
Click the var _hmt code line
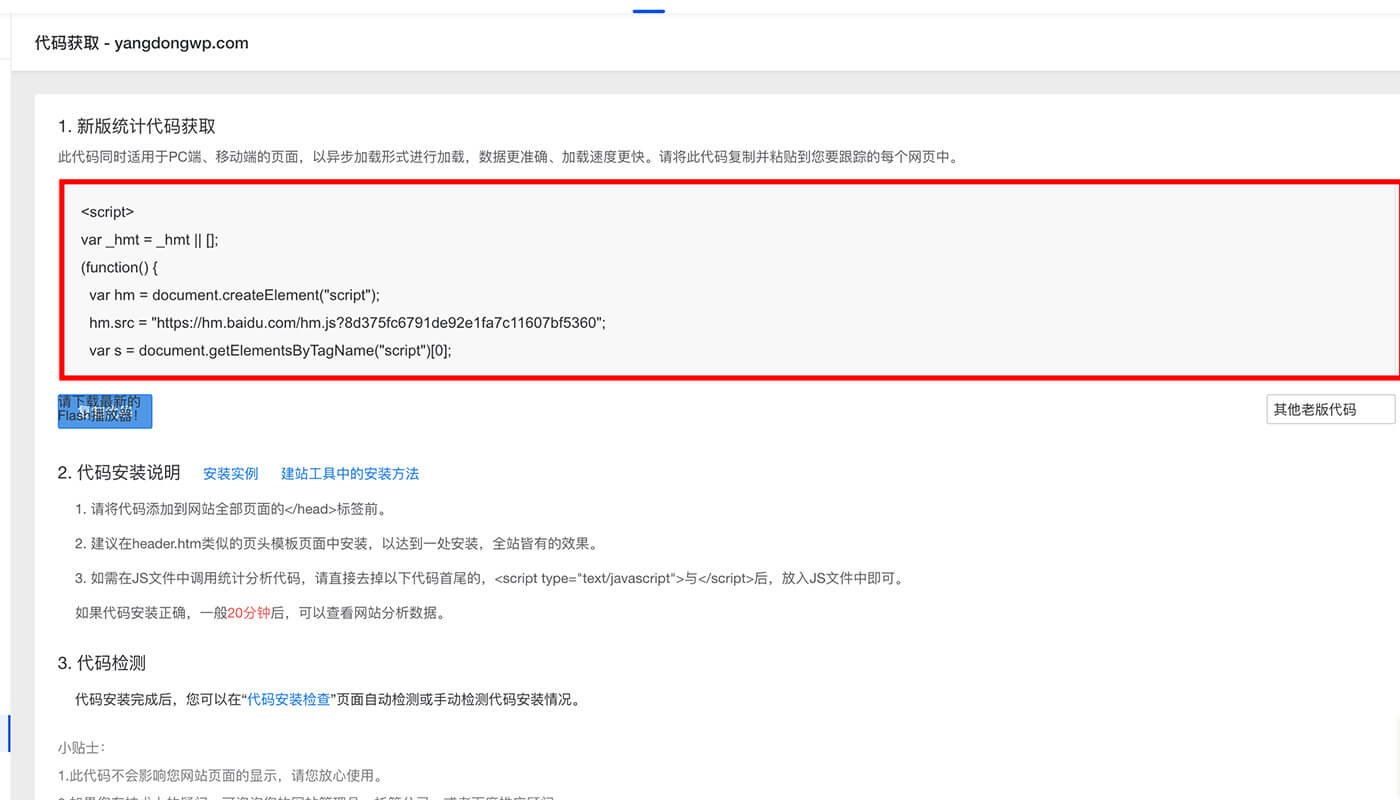149,240
